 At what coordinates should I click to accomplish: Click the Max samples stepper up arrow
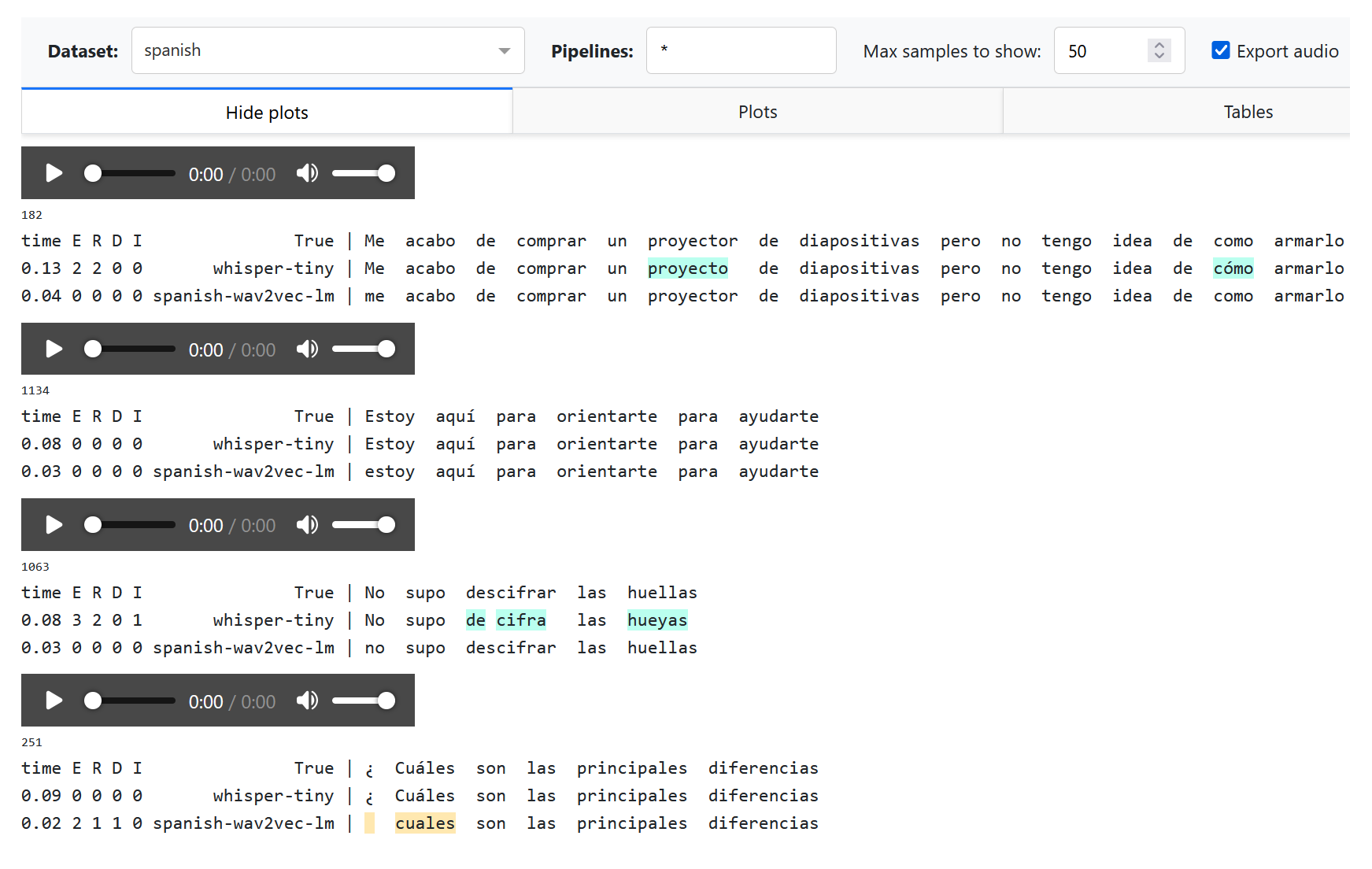tap(1159, 45)
